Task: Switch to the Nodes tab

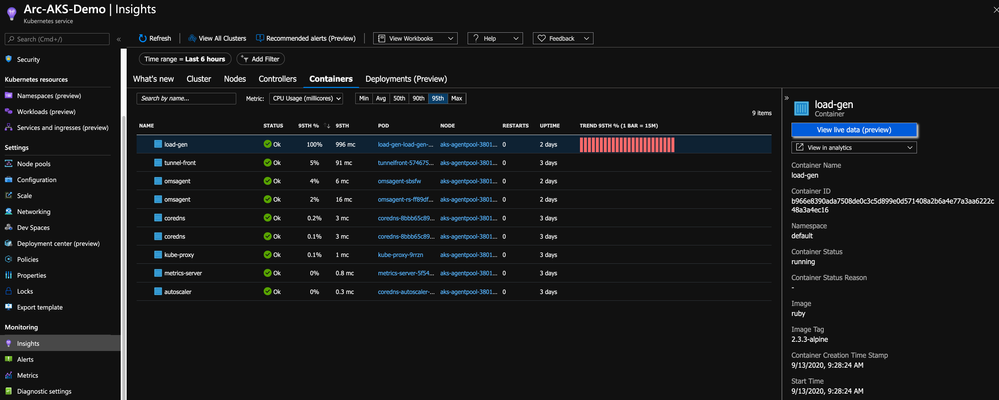Action: click(235, 79)
